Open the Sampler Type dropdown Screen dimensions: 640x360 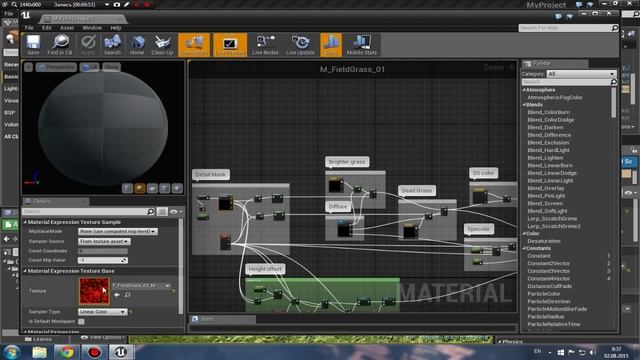[x=103, y=311]
